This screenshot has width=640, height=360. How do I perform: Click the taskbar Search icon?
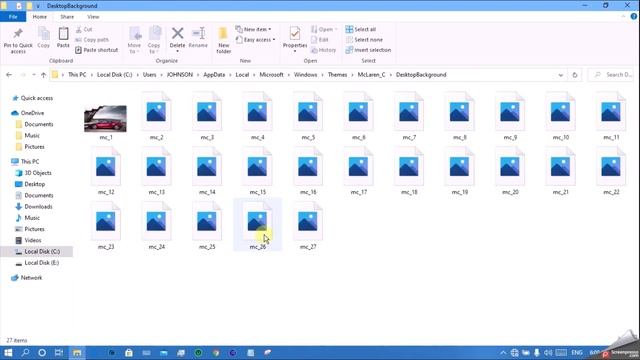pos(25,353)
